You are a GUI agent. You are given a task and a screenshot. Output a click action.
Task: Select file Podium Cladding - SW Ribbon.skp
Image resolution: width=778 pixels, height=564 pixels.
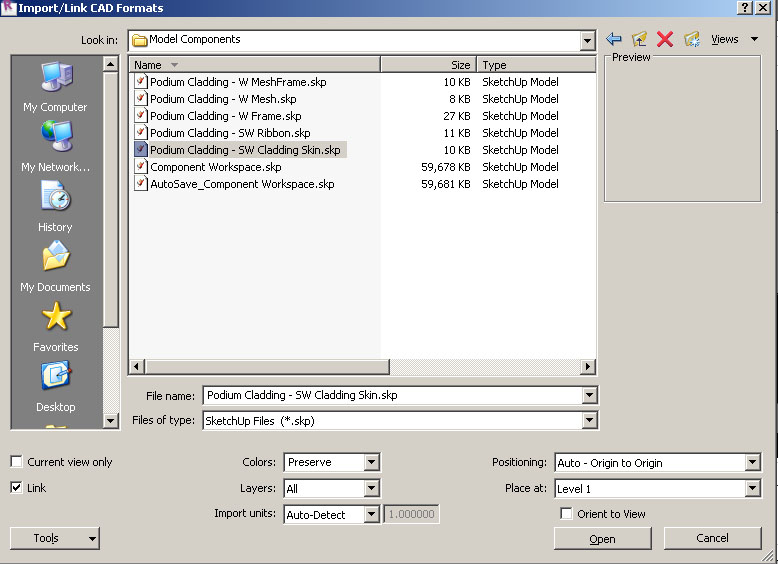click(230, 132)
